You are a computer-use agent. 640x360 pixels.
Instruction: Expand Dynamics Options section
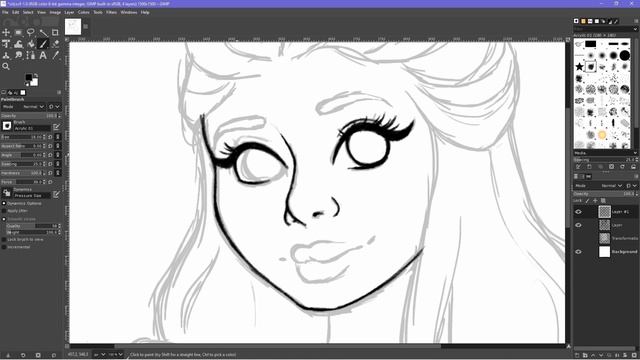4,203
